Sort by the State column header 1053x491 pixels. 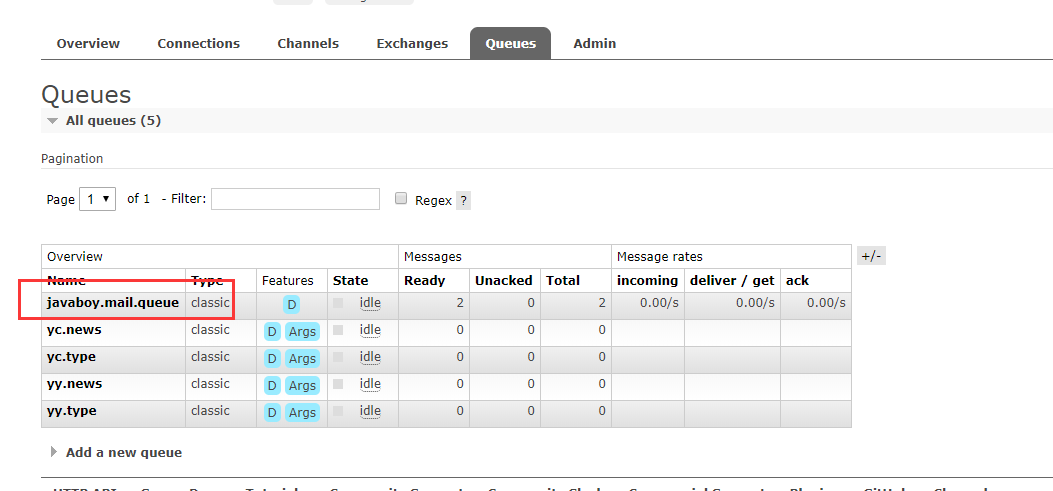[351, 281]
